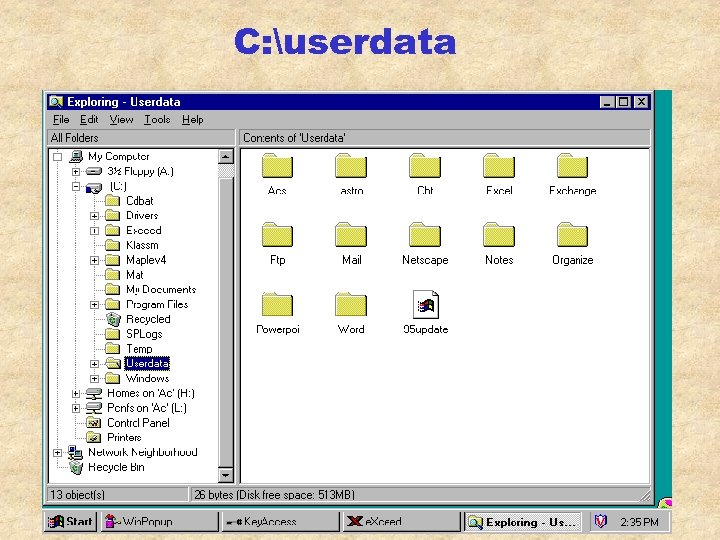Click folder tree scroll down arrow
720x540 pixels.
[x=225, y=474]
